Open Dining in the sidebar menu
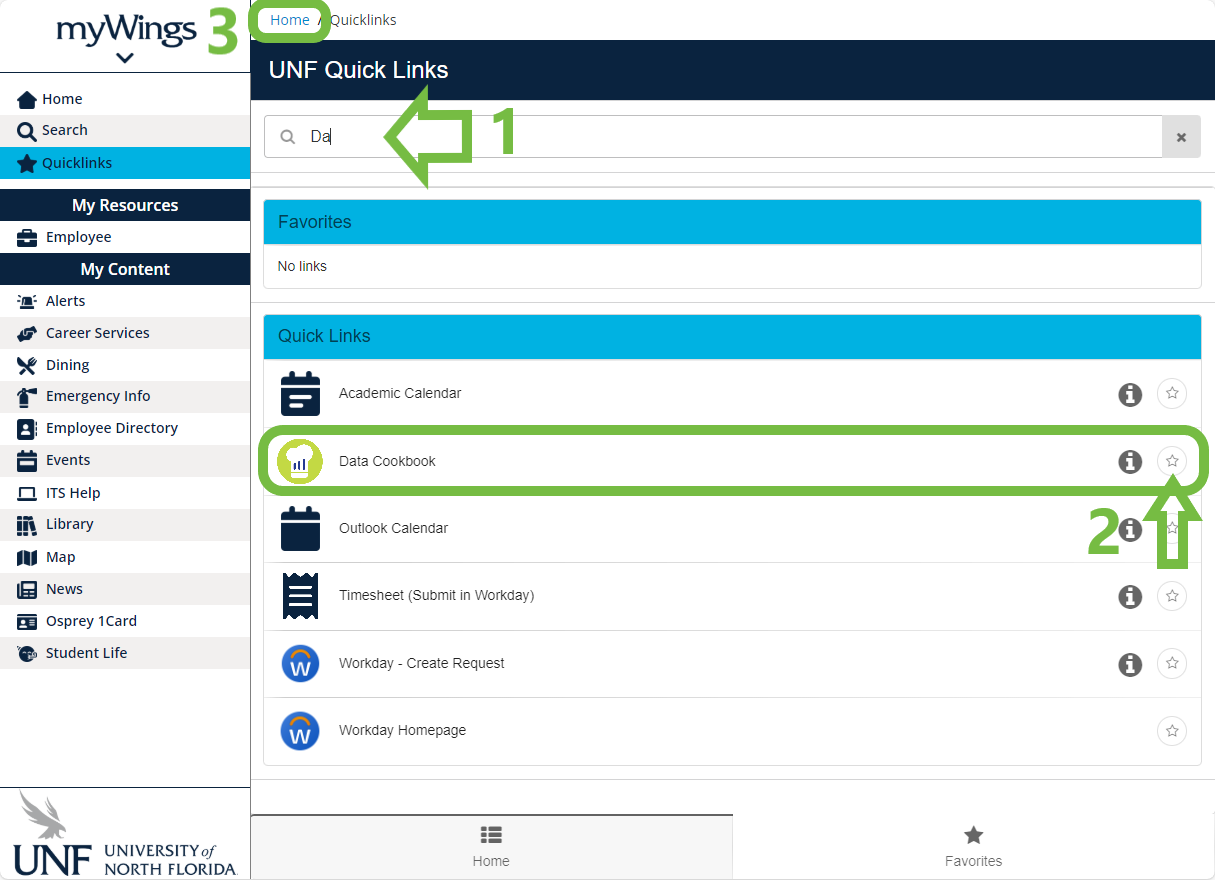The image size is (1215, 880). pos(125,365)
